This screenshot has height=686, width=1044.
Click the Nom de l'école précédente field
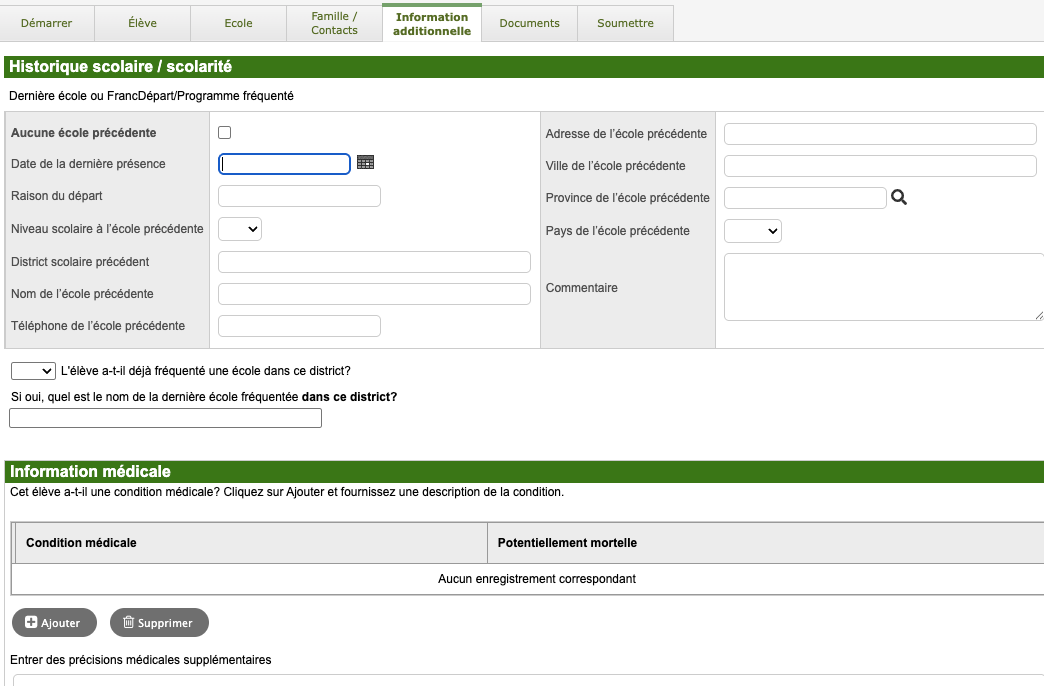pos(374,294)
